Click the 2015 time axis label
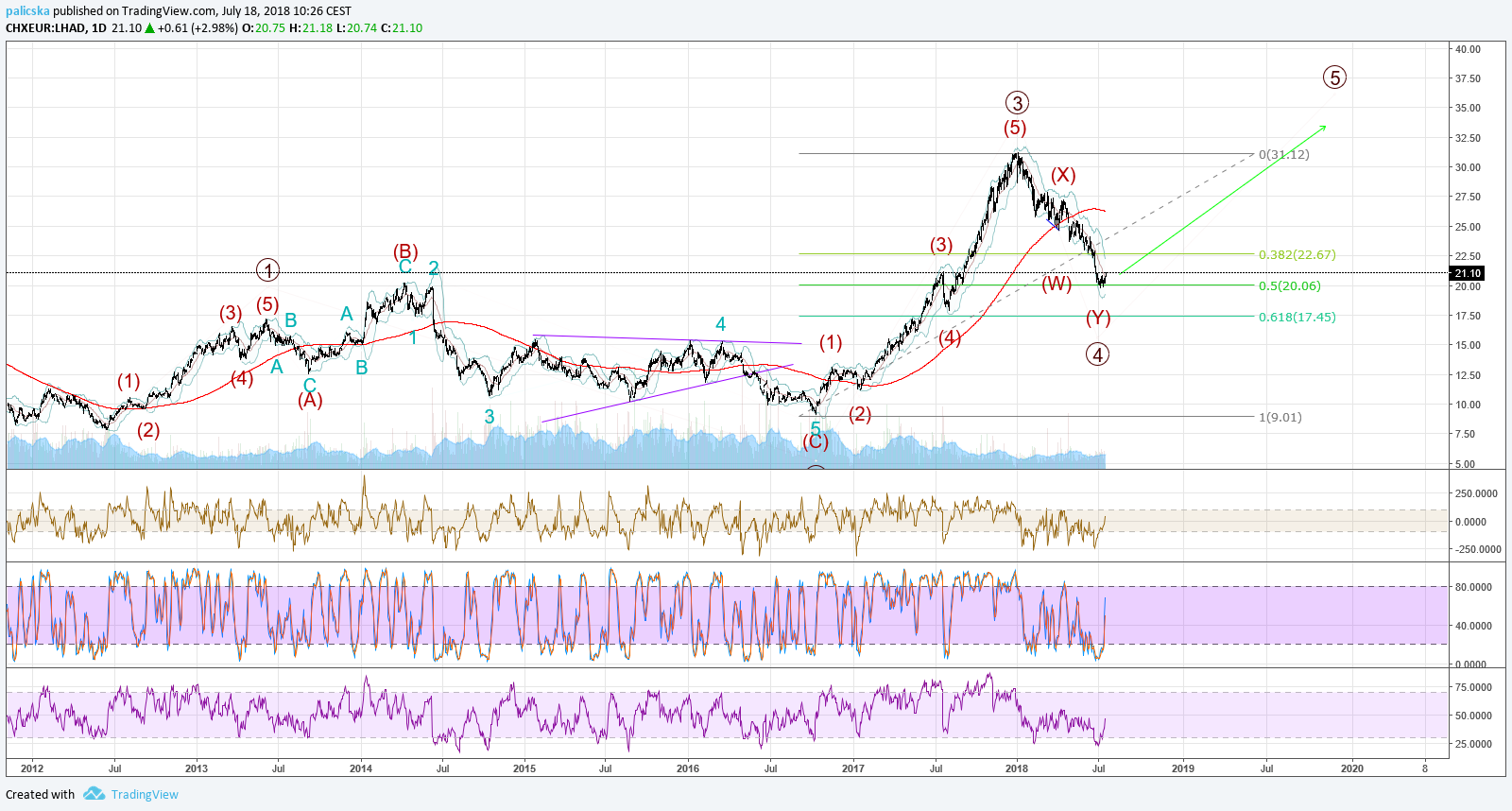Image resolution: width=1512 pixels, height=811 pixels. pyautogui.click(x=524, y=768)
